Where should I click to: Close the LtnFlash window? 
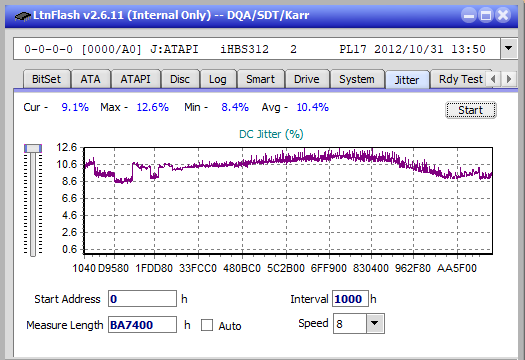click(503, 15)
